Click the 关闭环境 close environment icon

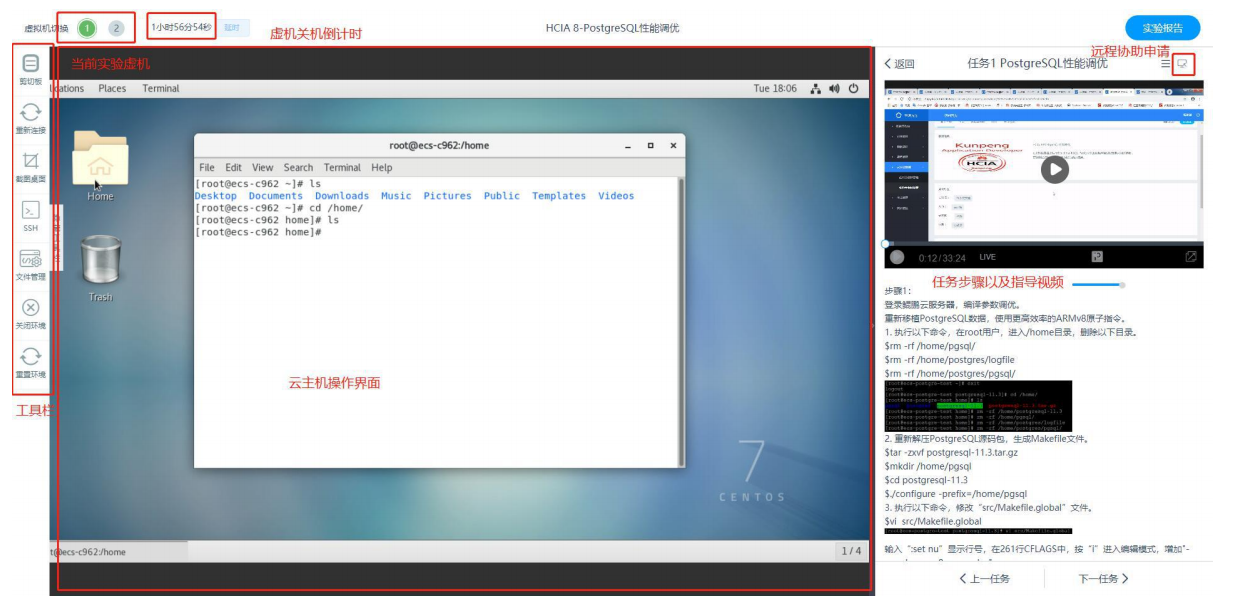31,307
